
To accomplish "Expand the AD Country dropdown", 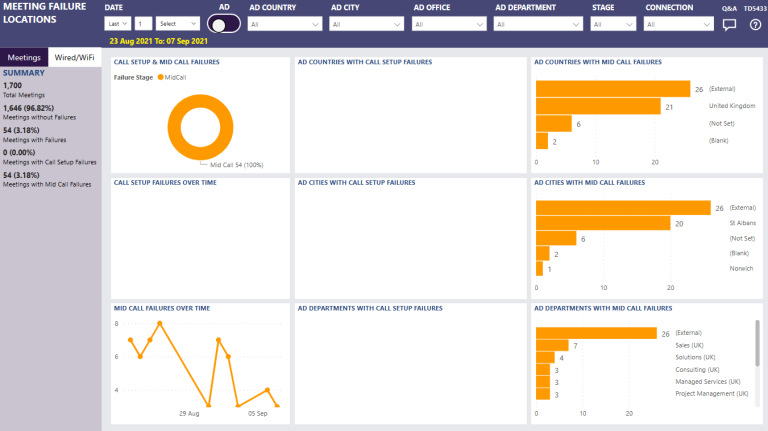I will click(285, 24).
